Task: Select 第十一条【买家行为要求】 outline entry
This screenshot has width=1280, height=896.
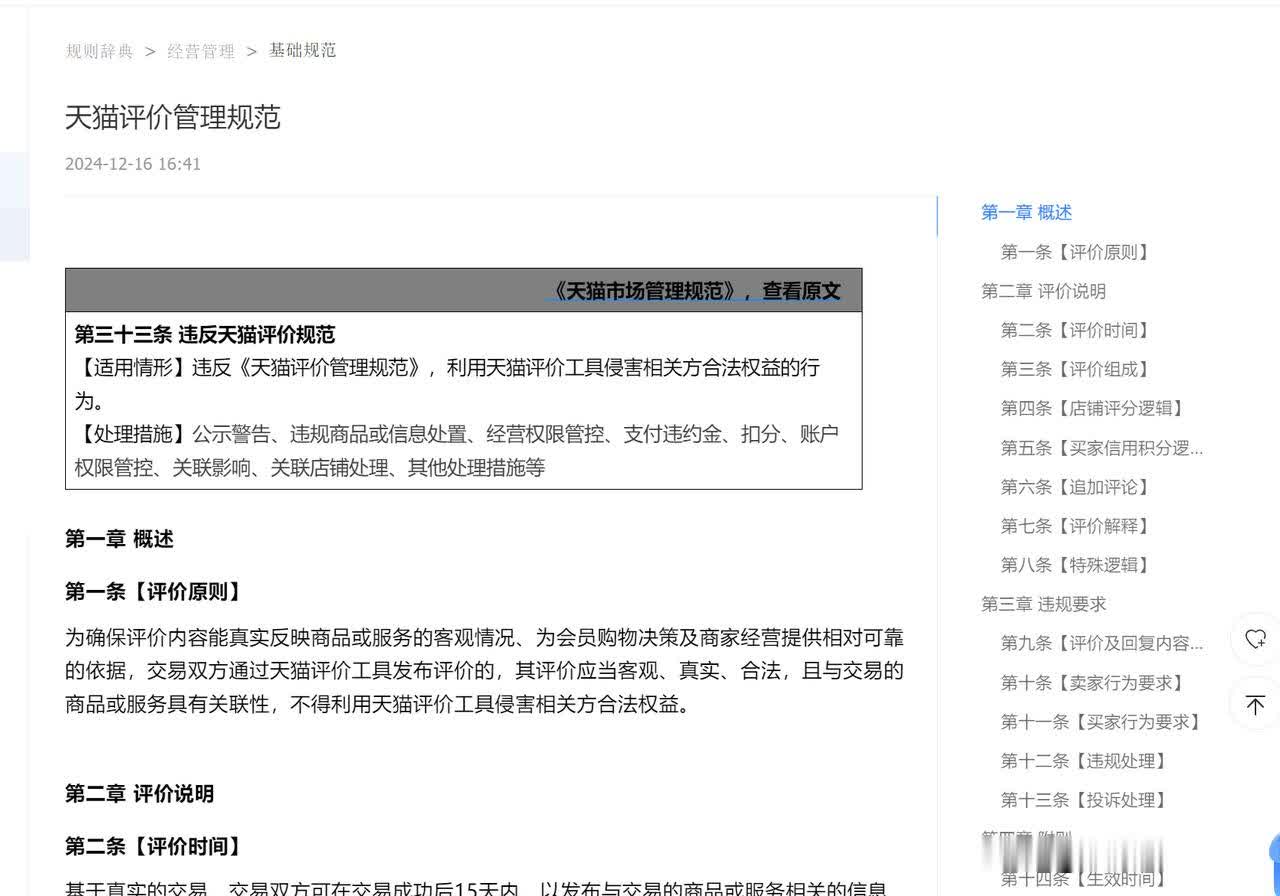Action: click(1101, 722)
